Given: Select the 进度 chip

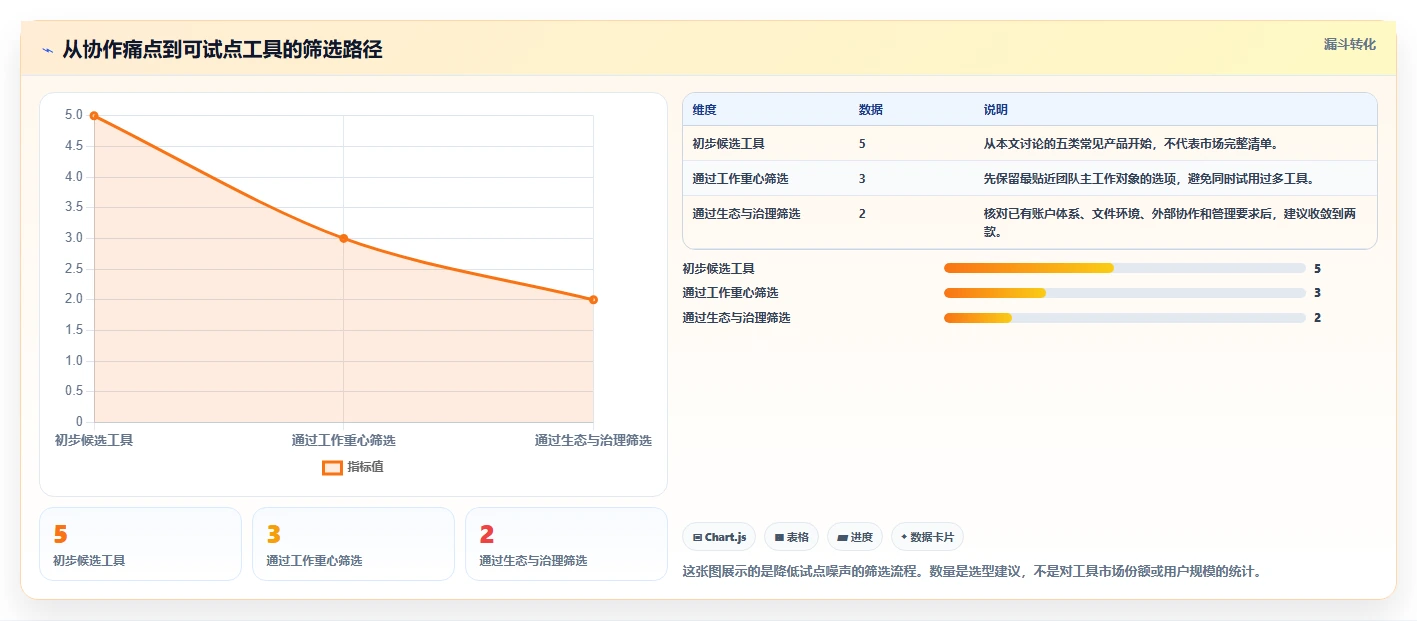Looking at the screenshot, I should click(855, 537).
